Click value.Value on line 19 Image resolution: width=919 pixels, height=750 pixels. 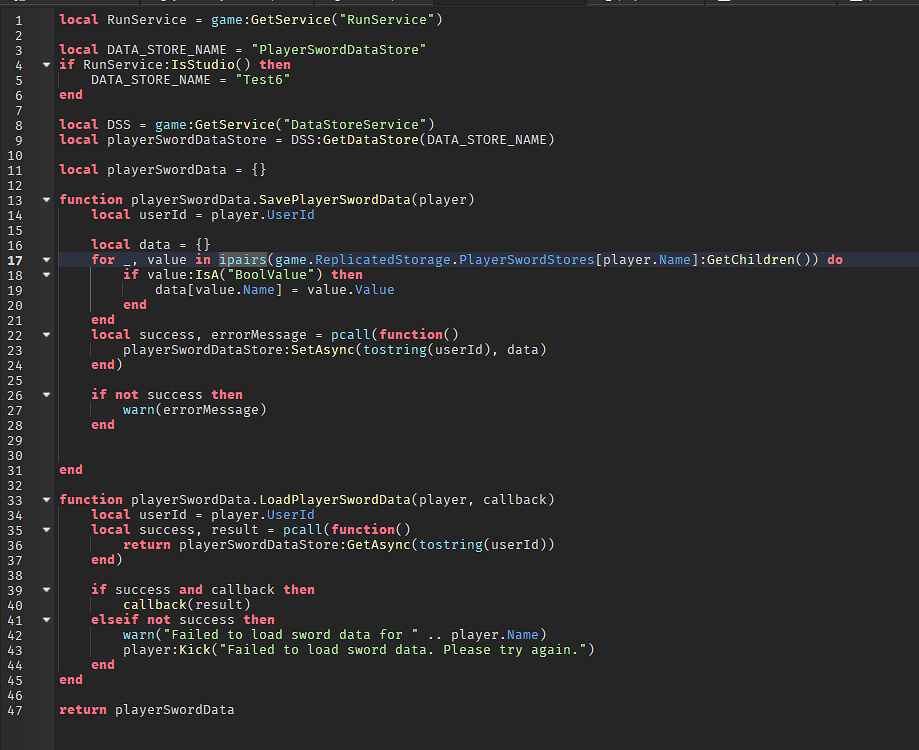[x=350, y=290]
